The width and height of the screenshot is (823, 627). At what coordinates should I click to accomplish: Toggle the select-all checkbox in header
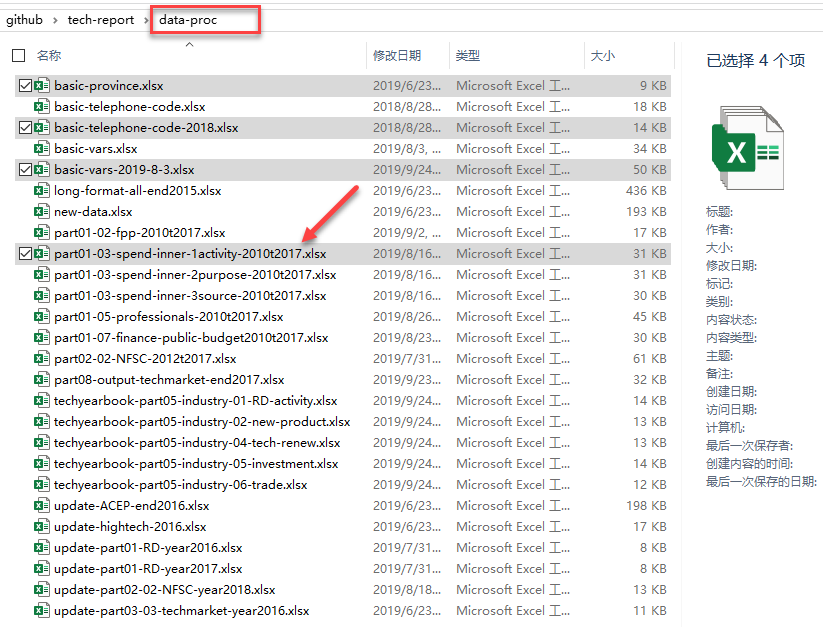click(18, 56)
